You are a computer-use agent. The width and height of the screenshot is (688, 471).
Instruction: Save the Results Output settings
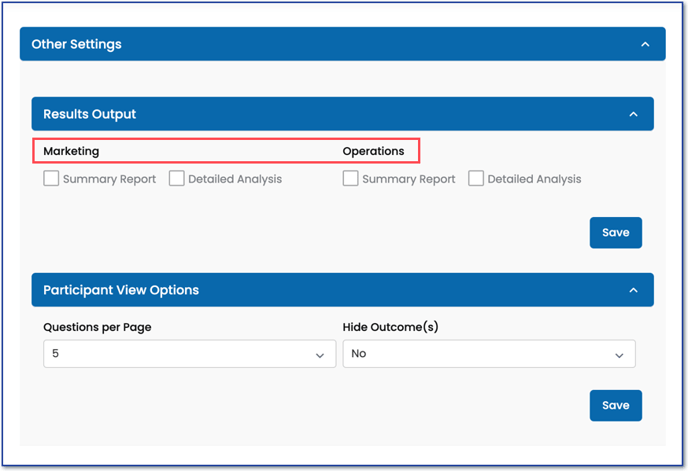[x=616, y=233]
